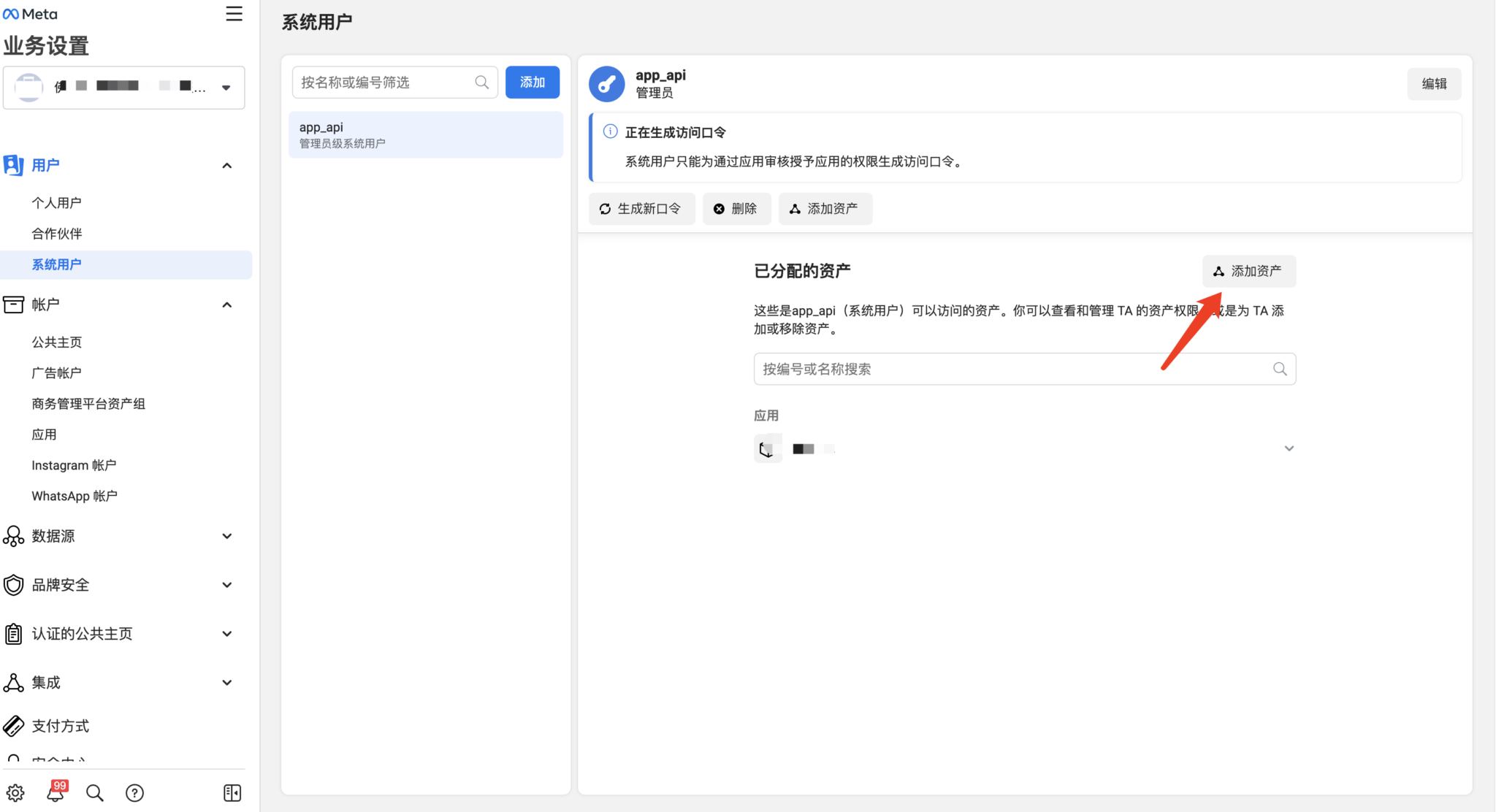Toggle the sidebar panel layout icon
Image resolution: width=1496 pixels, height=812 pixels.
[232, 793]
